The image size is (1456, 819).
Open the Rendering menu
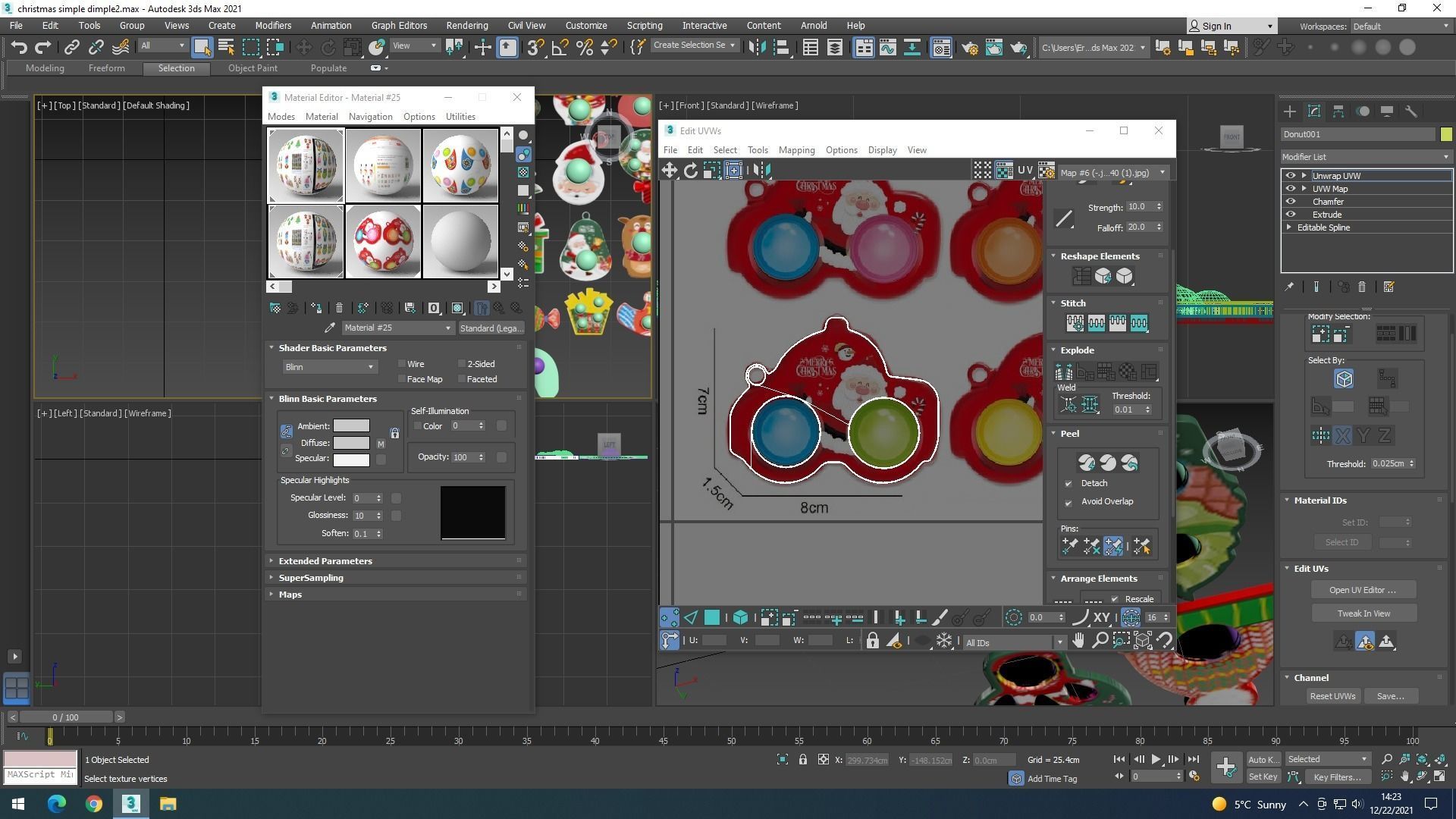click(466, 25)
